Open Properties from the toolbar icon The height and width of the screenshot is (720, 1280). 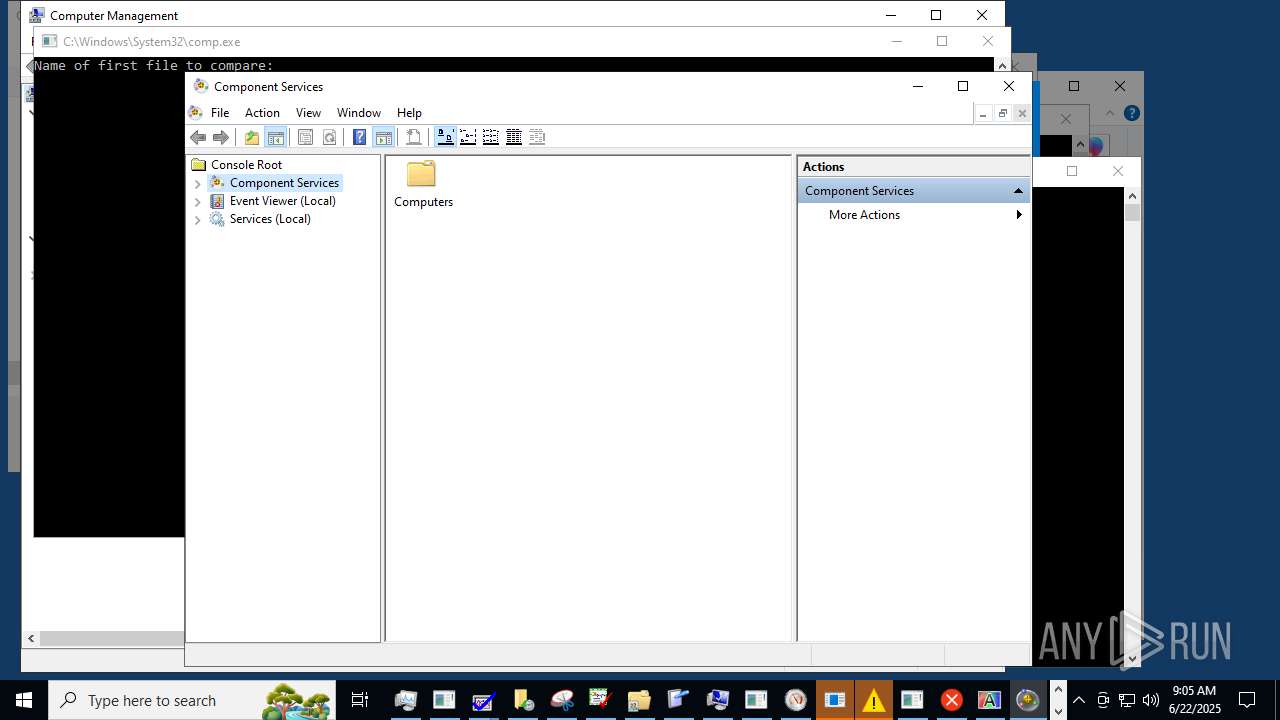(x=306, y=137)
